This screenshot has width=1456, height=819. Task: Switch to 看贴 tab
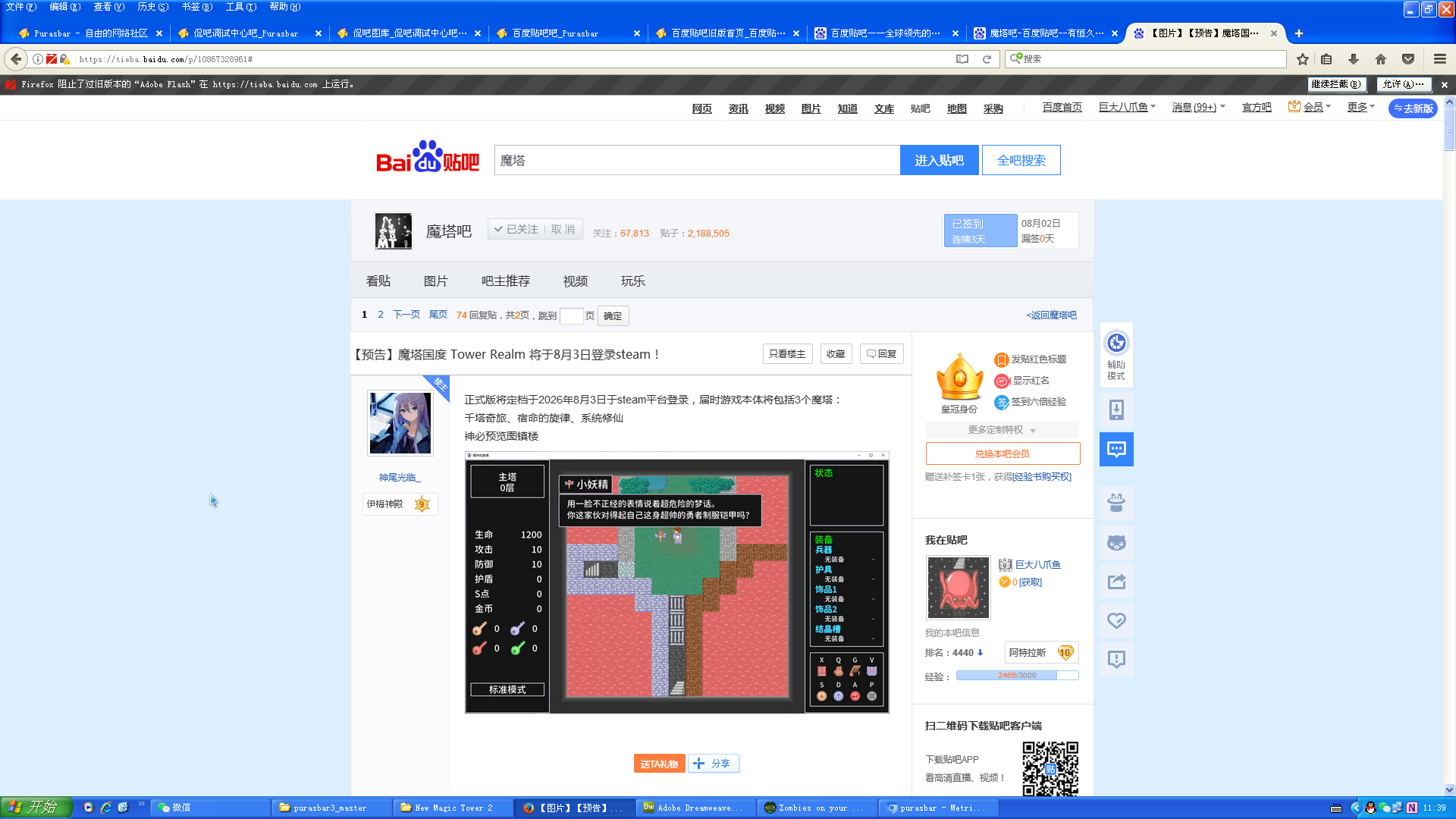pos(378,281)
